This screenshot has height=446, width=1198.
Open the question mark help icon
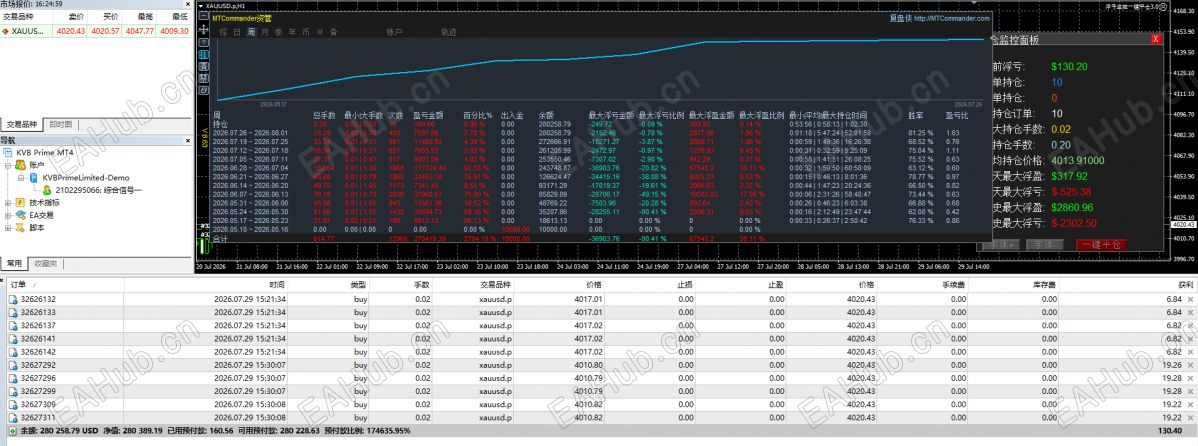(x=203, y=43)
